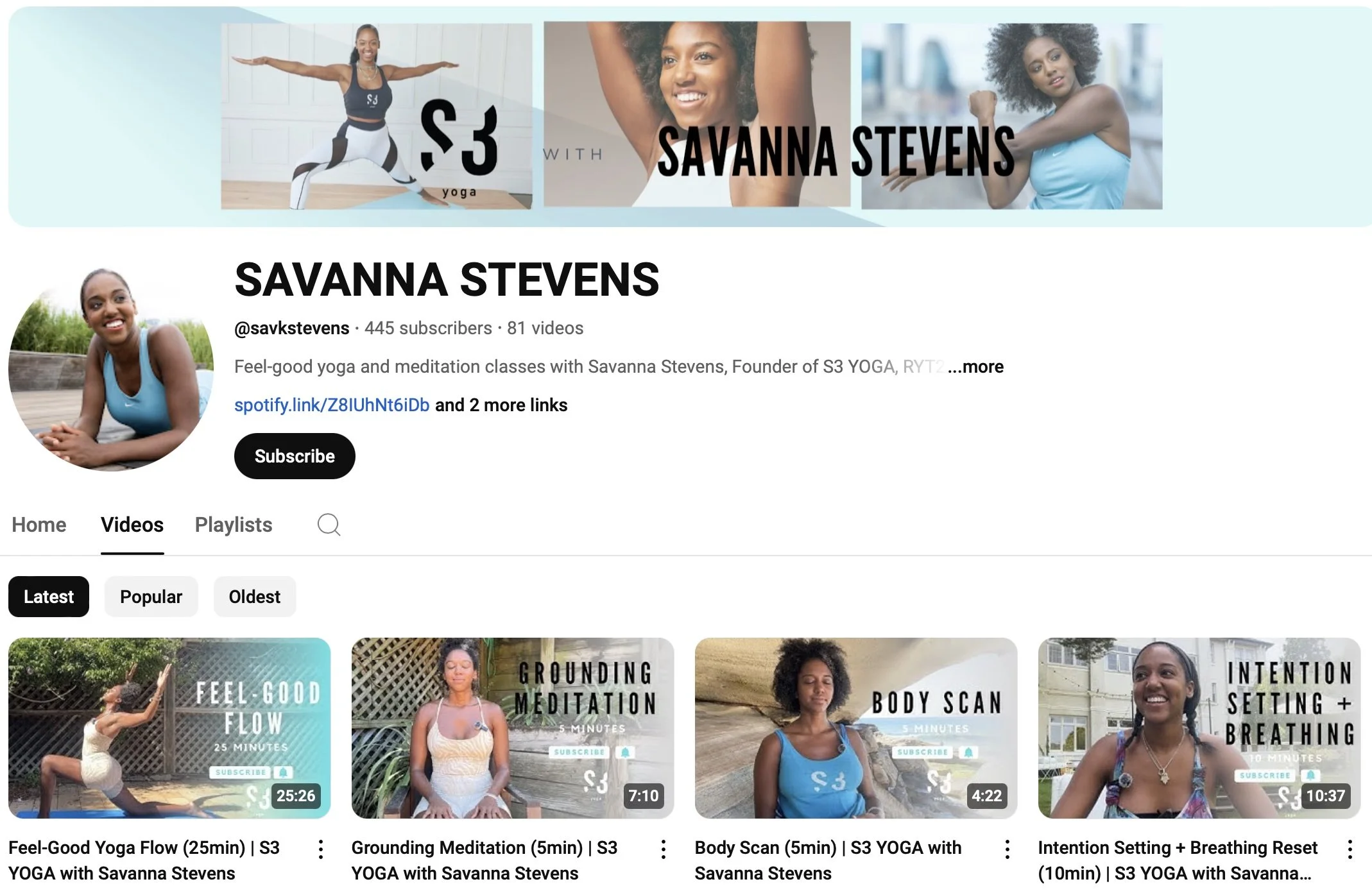Click the S3 Yoga channel banner image
Viewport: 1372px width, 893px height.
pyautogui.click(x=690, y=117)
